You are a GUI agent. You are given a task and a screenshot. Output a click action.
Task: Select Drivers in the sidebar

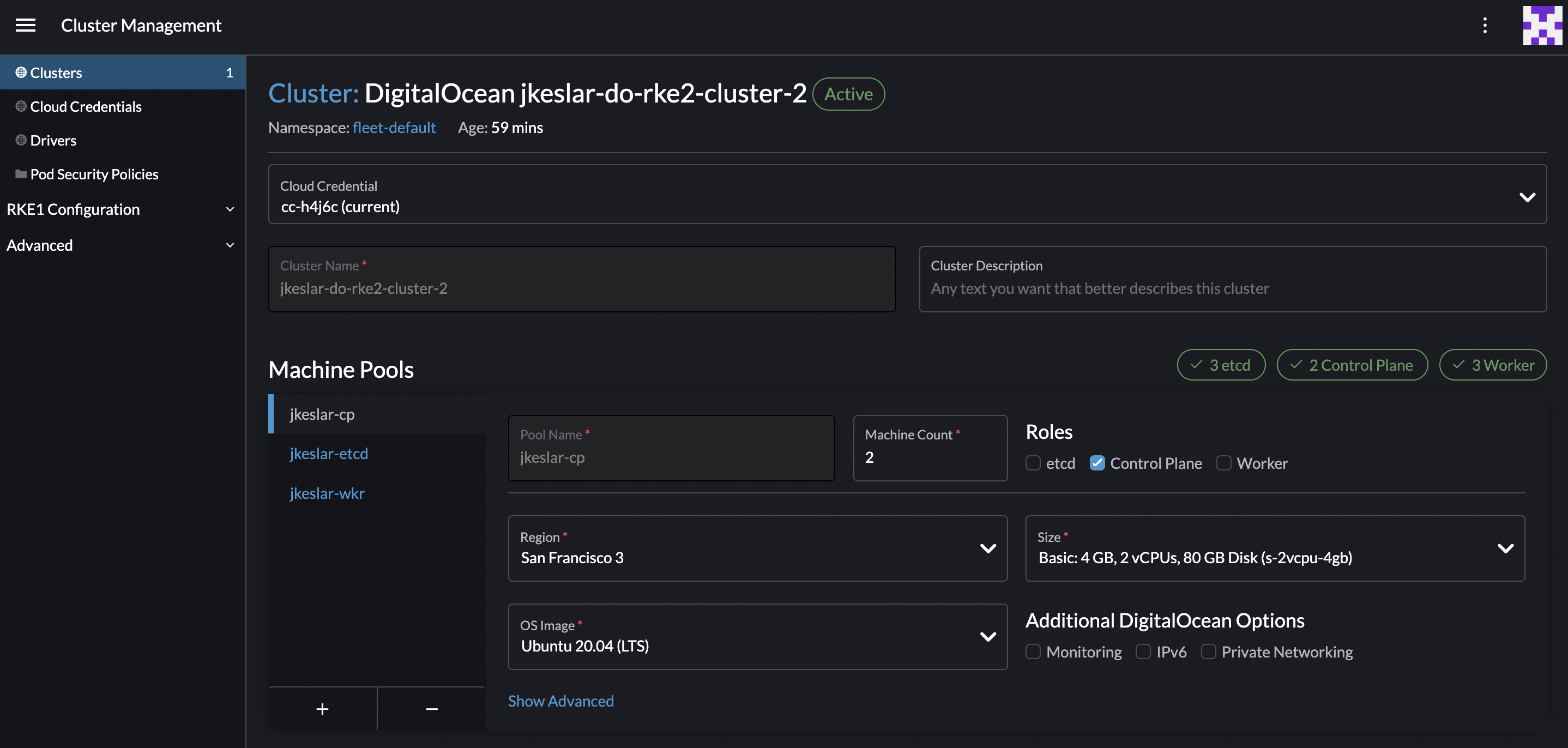[x=53, y=140]
